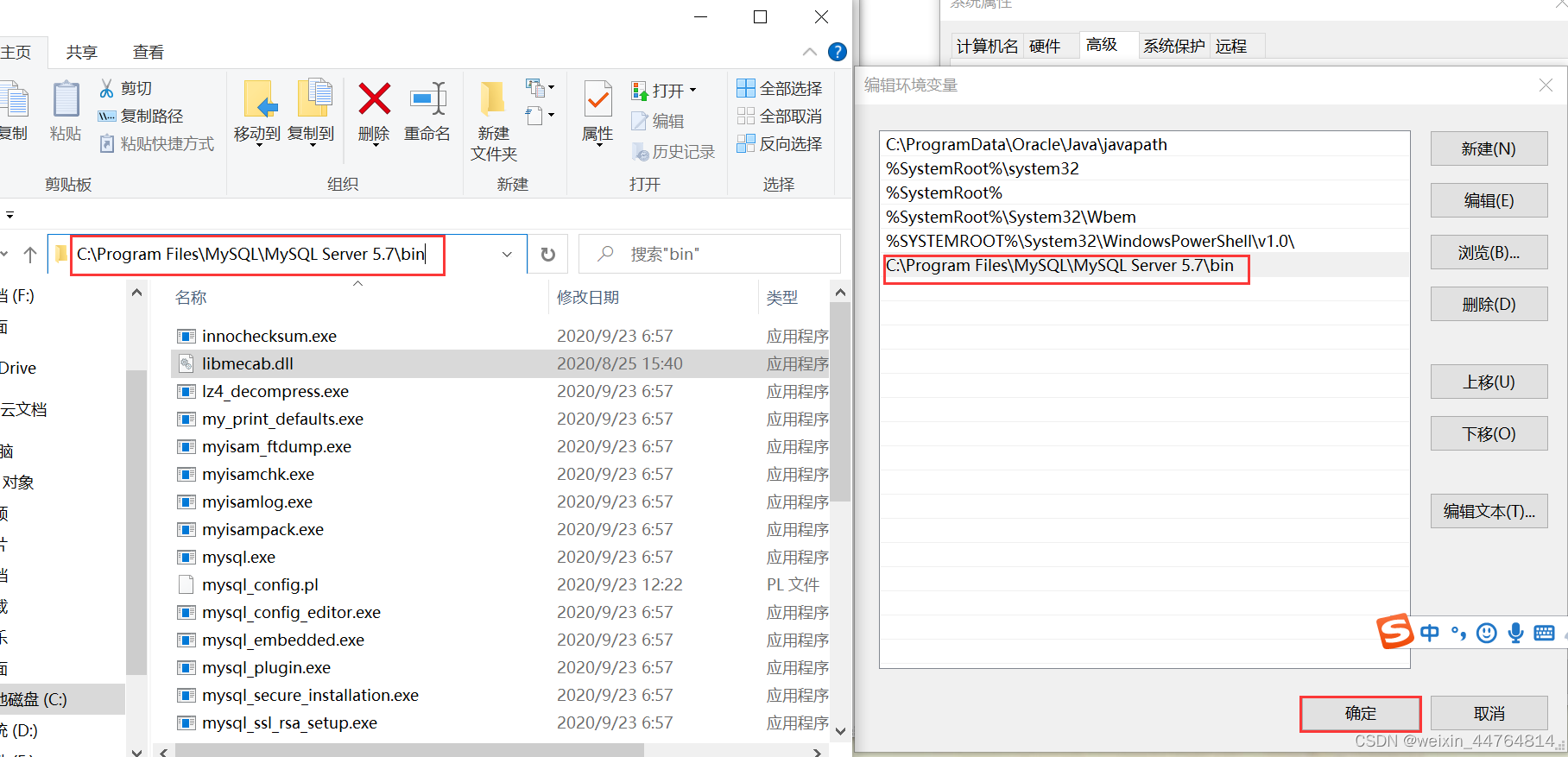
Task: Select the Copy path option
Action: point(140,117)
